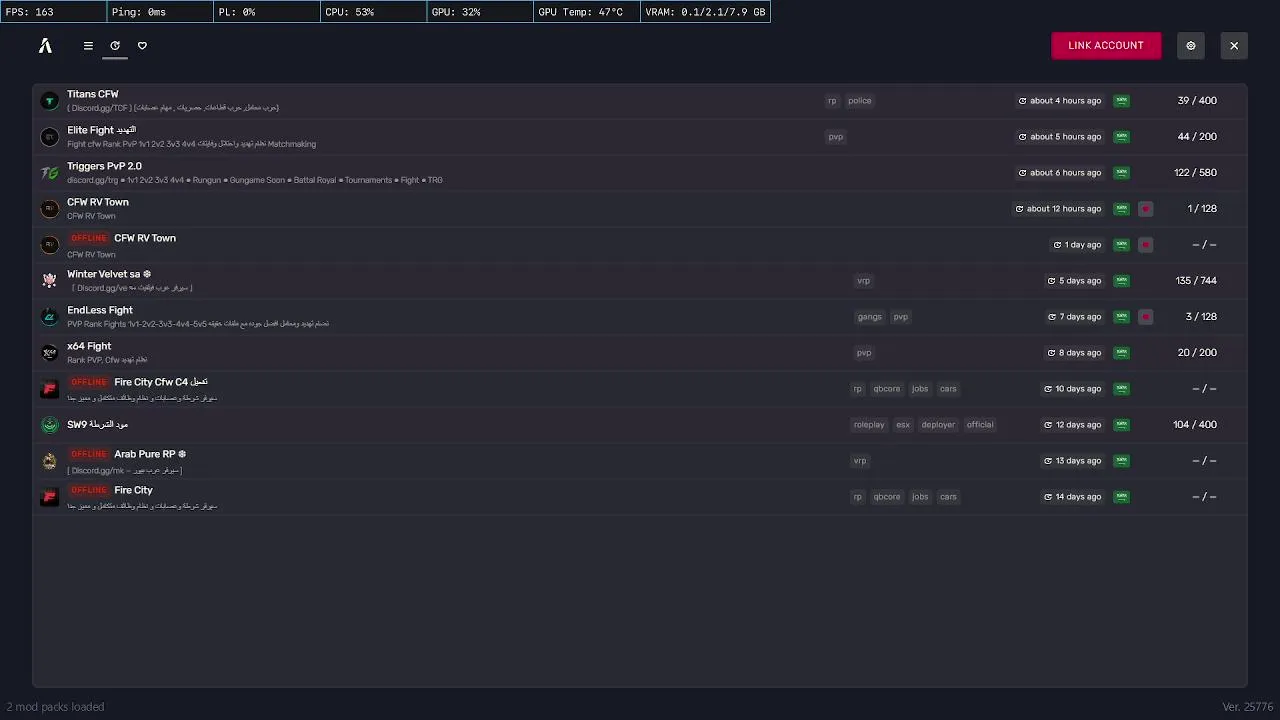Click 'about 4 hours ago' timestamp
The width and height of the screenshot is (1280, 720).
pyautogui.click(x=1061, y=101)
